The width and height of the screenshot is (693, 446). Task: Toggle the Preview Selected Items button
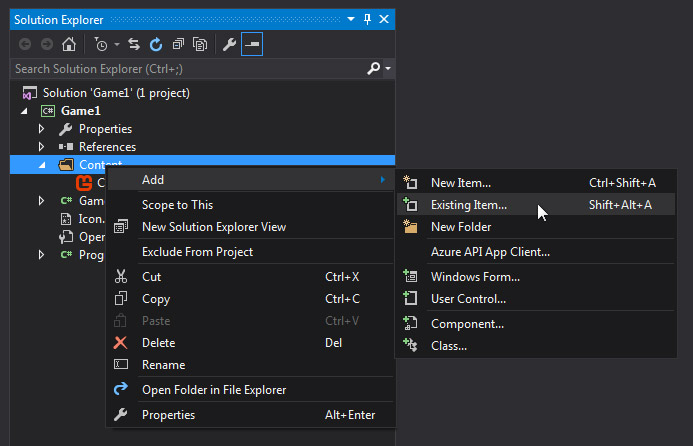252,45
